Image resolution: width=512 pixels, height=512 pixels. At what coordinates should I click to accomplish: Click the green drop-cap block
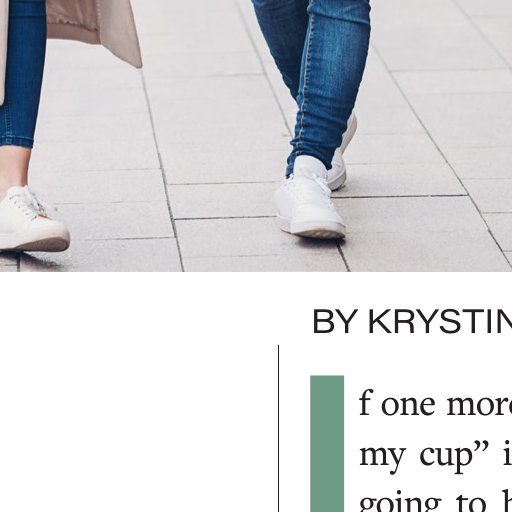point(327,443)
